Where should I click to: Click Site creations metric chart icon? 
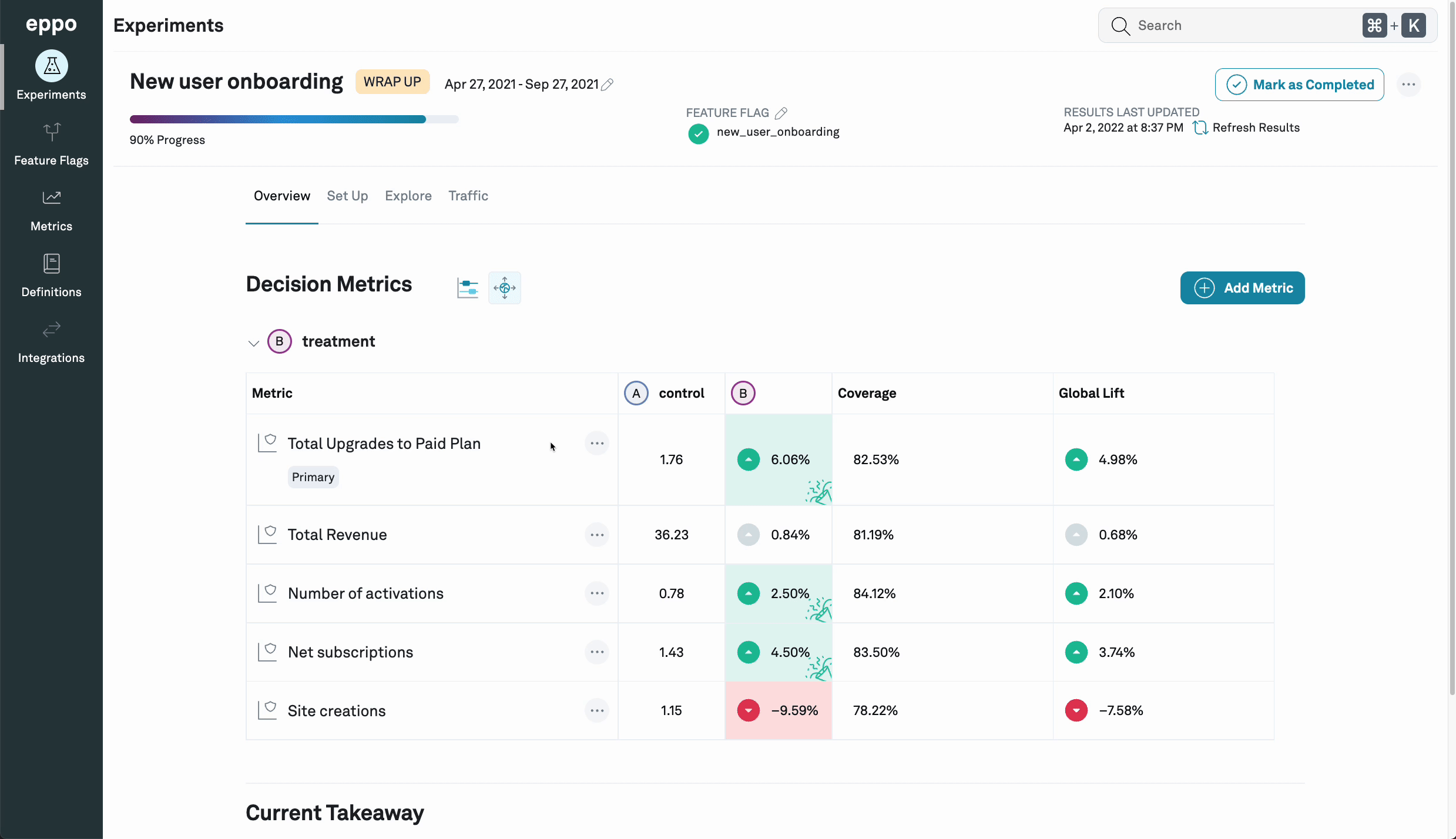point(267,710)
